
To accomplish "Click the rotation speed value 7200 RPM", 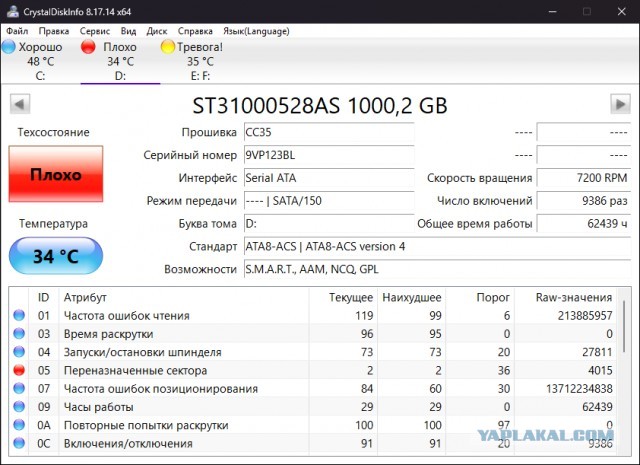I will click(x=584, y=178).
